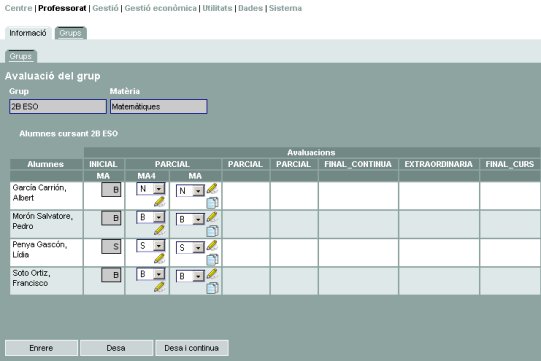Click the Desa button

116,348
